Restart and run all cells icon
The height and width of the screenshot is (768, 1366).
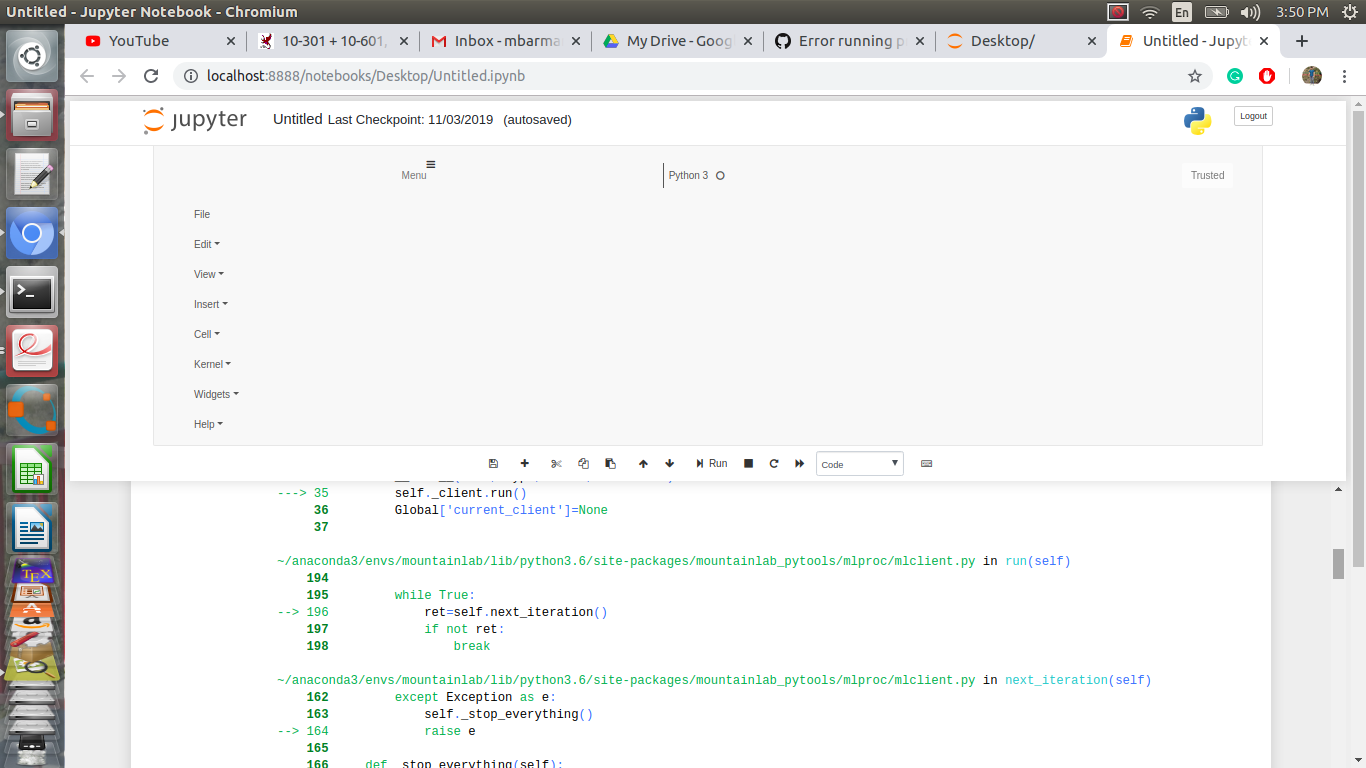click(x=798, y=463)
